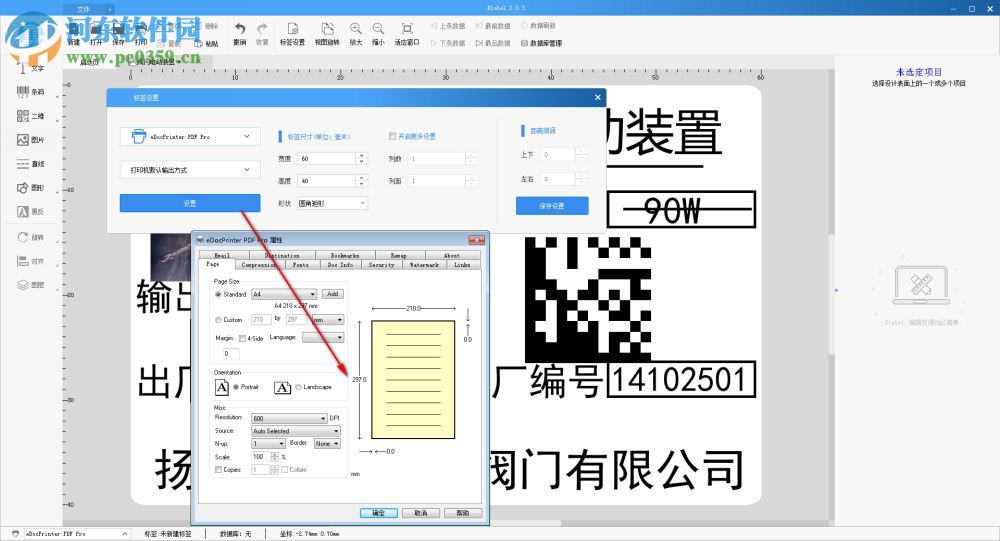Click the 确定 button in printer properties
Viewport: 1000px width, 541px height.
(x=378, y=513)
